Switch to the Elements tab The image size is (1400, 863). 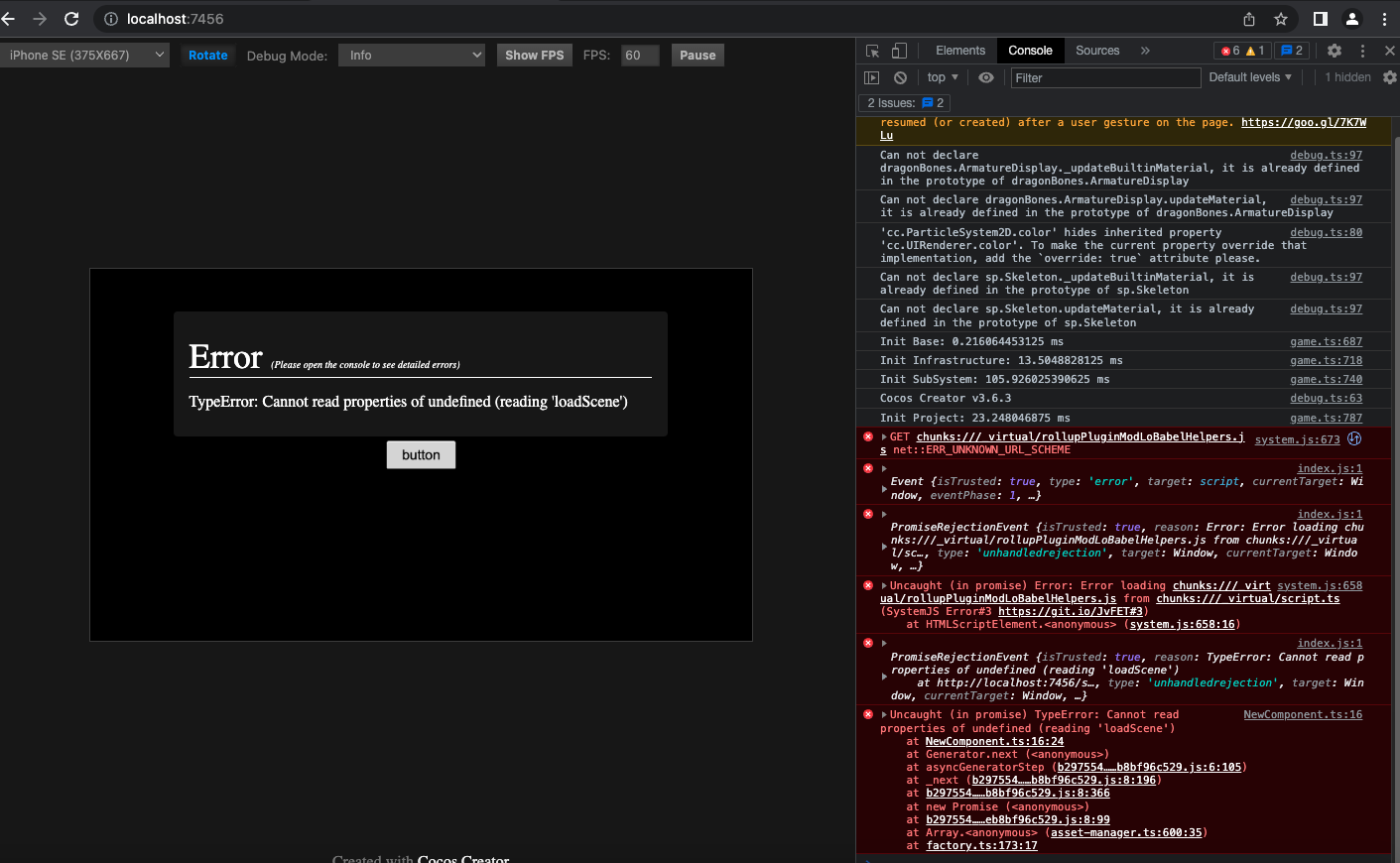point(959,51)
